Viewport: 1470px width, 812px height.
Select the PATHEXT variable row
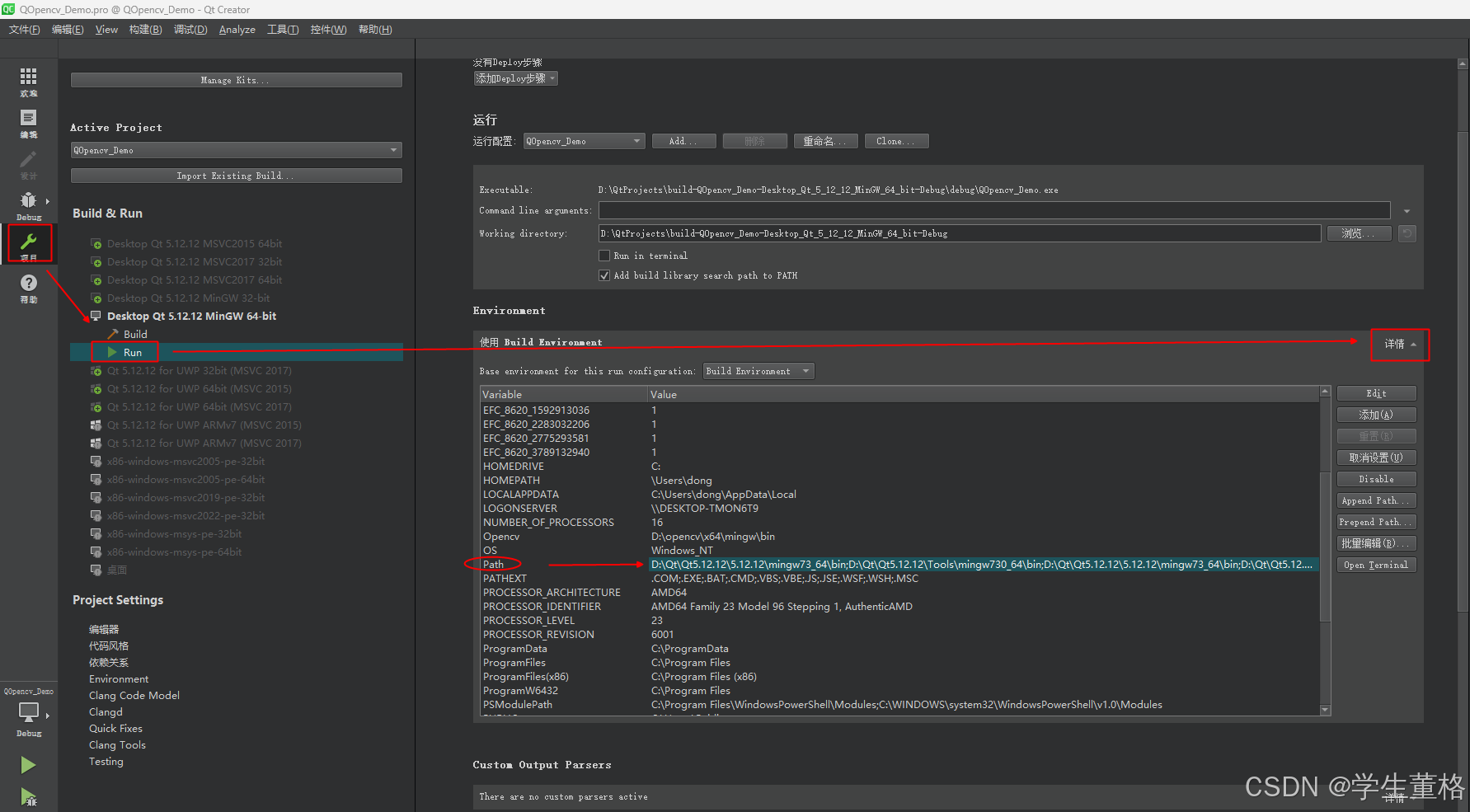pos(899,579)
